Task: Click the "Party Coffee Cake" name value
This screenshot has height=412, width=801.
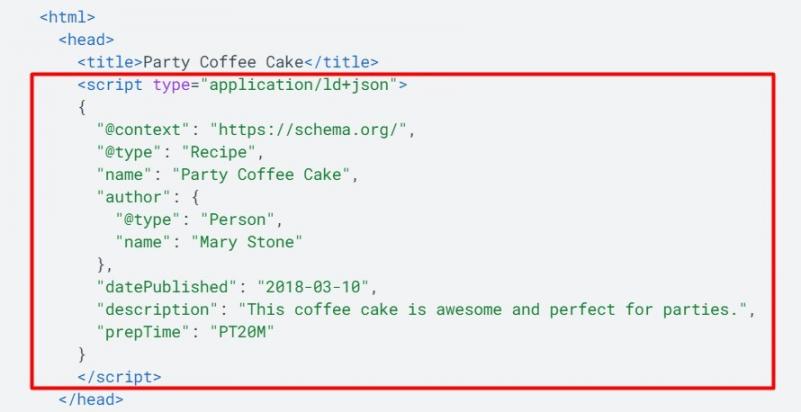Action: 261,175
